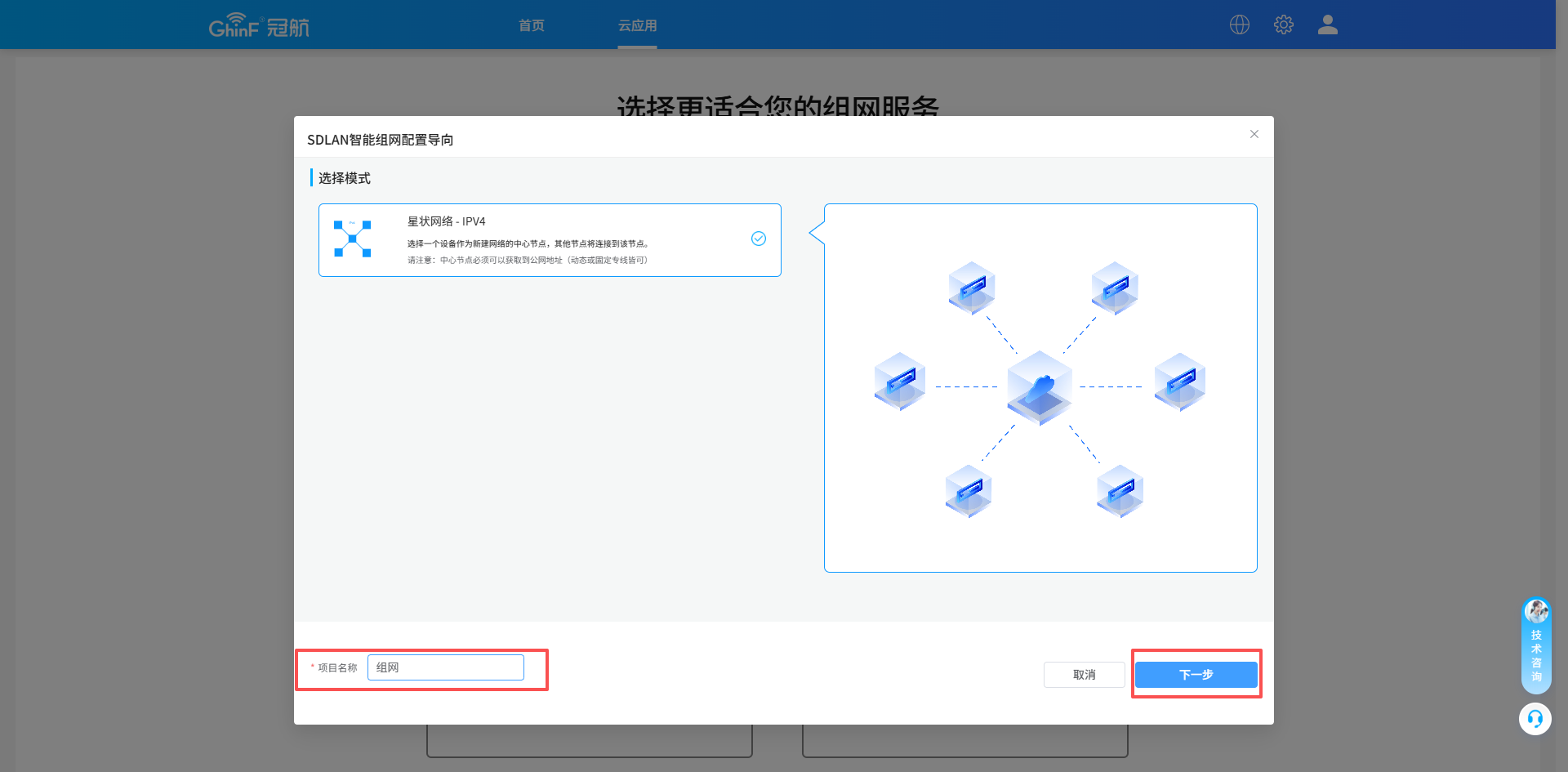Click the rightmost device node in diagram
Image resolution: width=1568 pixels, height=772 pixels.
[x=1179, y=382]
